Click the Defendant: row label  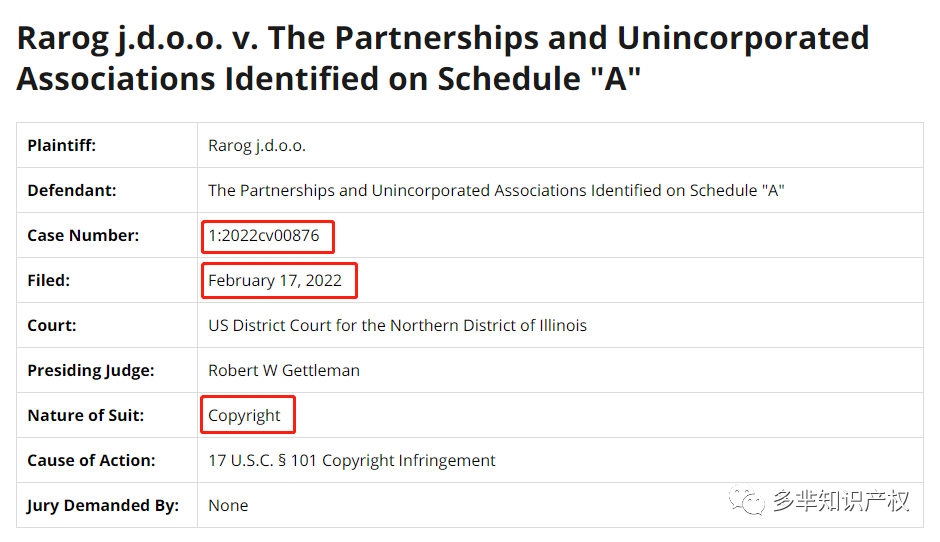point(72,191)
